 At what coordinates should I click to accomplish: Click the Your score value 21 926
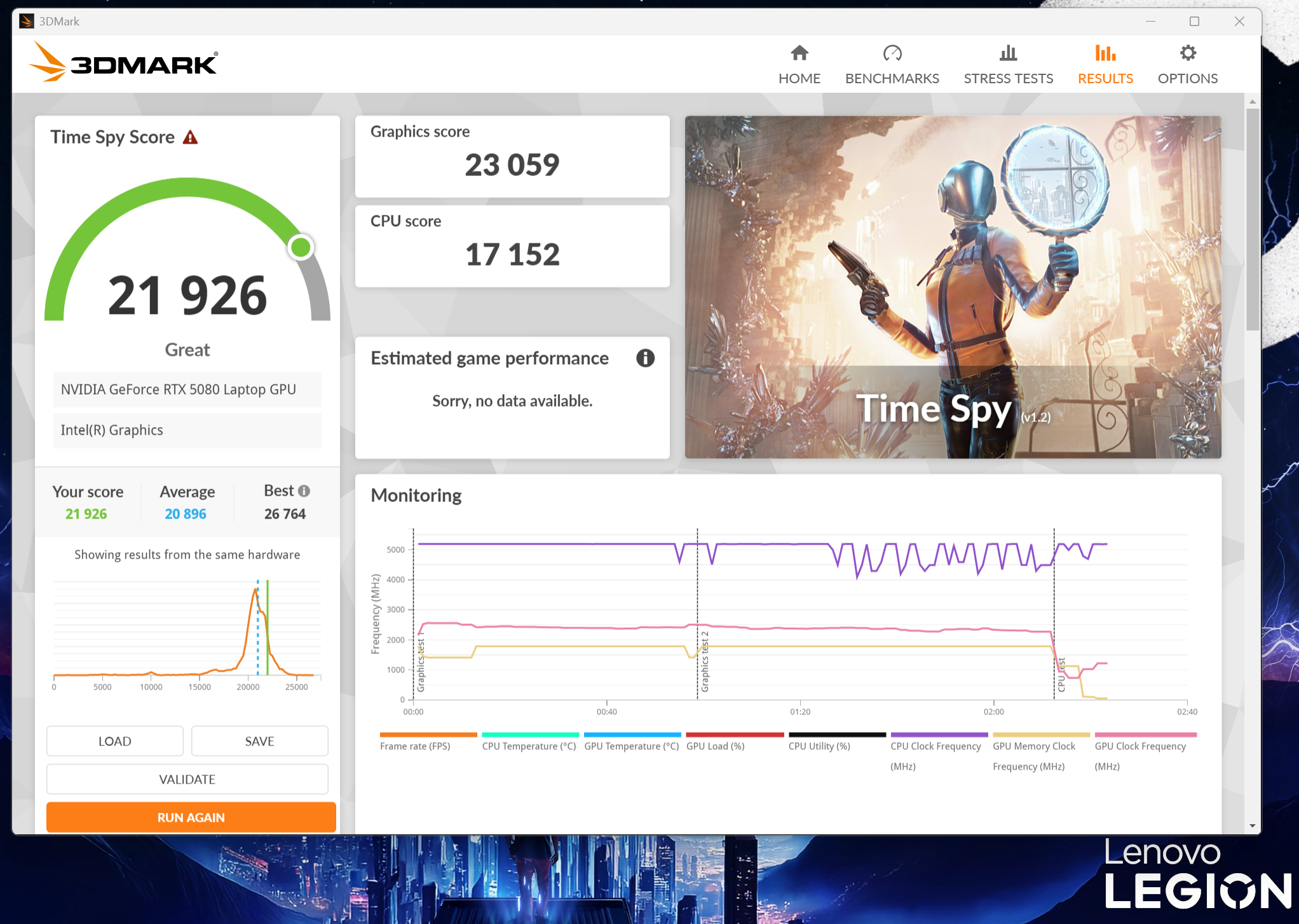click(86, 514)
